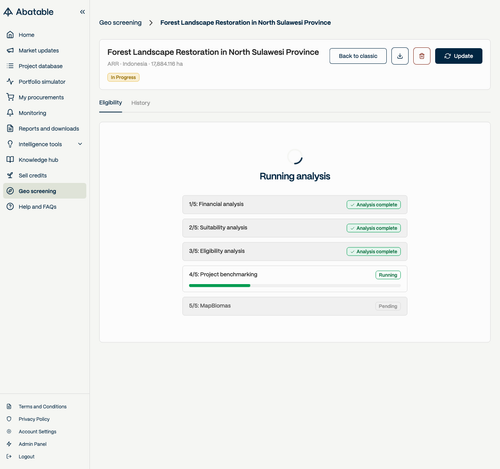Click the Project database list icon
500x469 pixels.
(10, 66)
